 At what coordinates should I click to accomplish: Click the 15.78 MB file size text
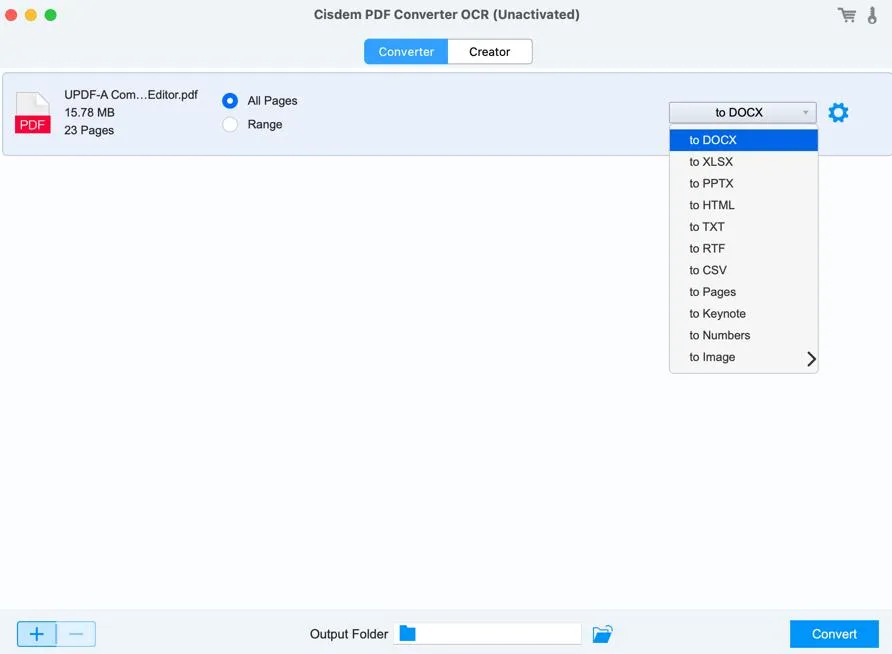[89, 113]
